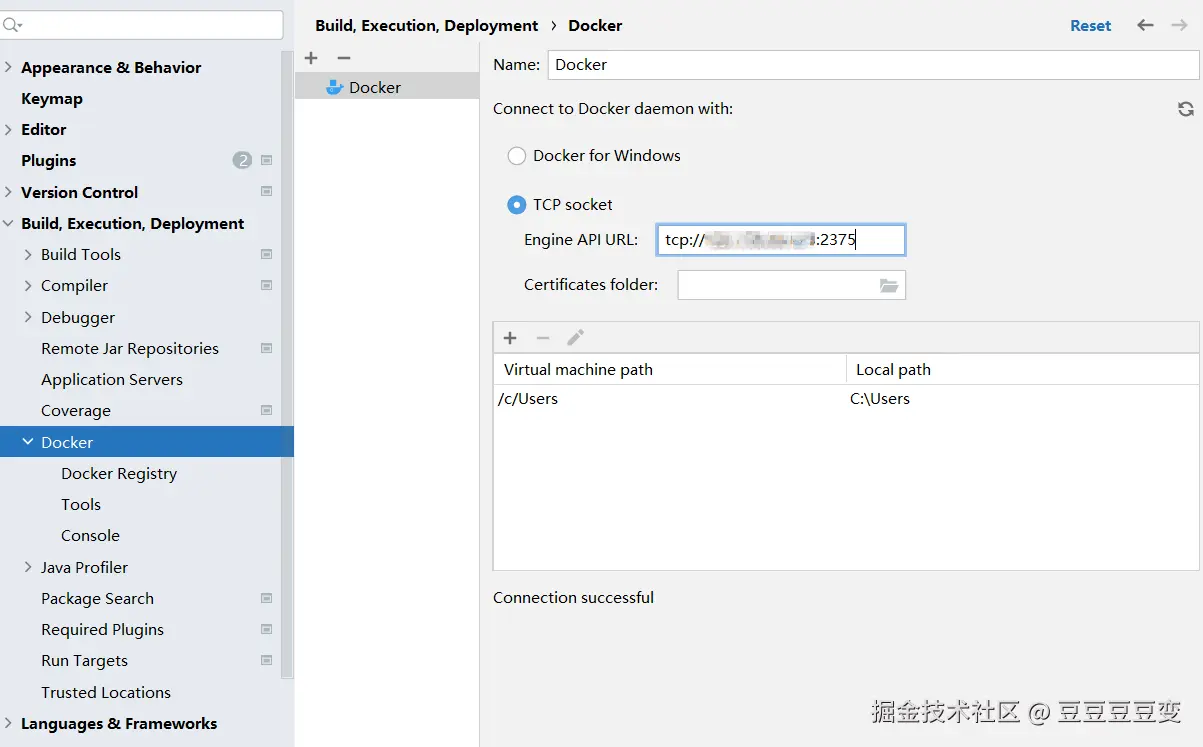
Task: Expand the Version Control section
Action: [9, 192]
